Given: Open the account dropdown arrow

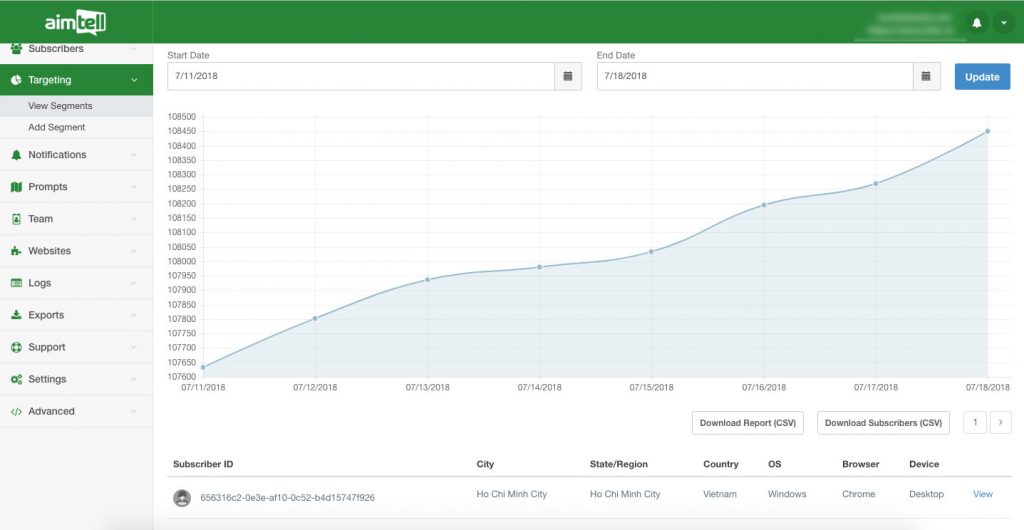Looking at the screenshot, I should (x=1003, y=23).
